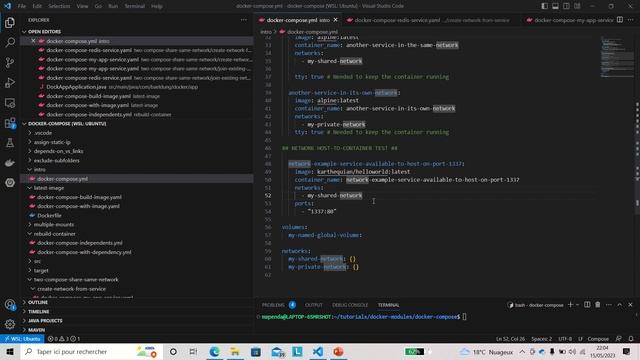The height and width of the screenshot is (360, 640).
Task: Click the Windows taskbar search box
Action: (x=91, y=351)
